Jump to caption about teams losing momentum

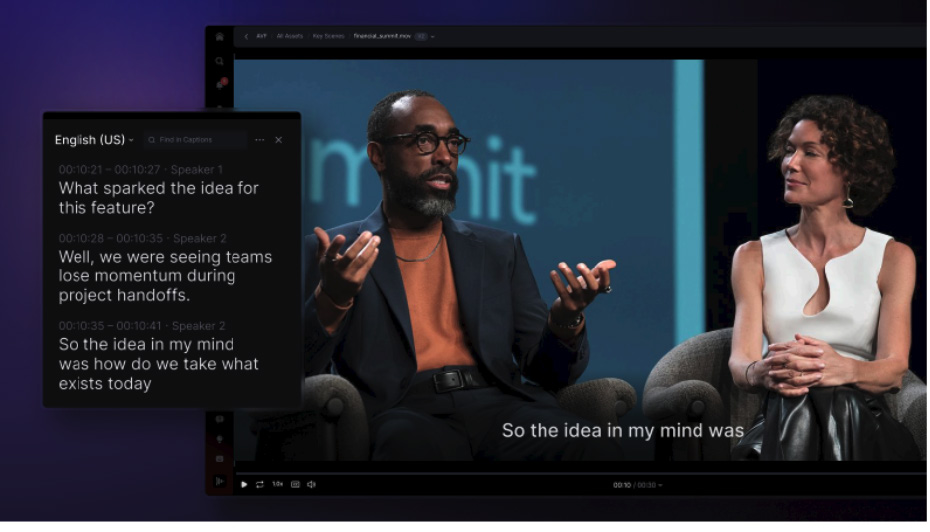coord(164,276)
